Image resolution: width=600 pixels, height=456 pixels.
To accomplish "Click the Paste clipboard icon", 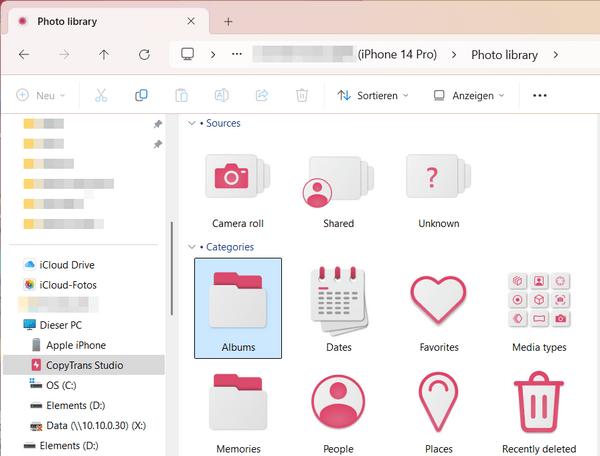I will [x=181, y=95].
